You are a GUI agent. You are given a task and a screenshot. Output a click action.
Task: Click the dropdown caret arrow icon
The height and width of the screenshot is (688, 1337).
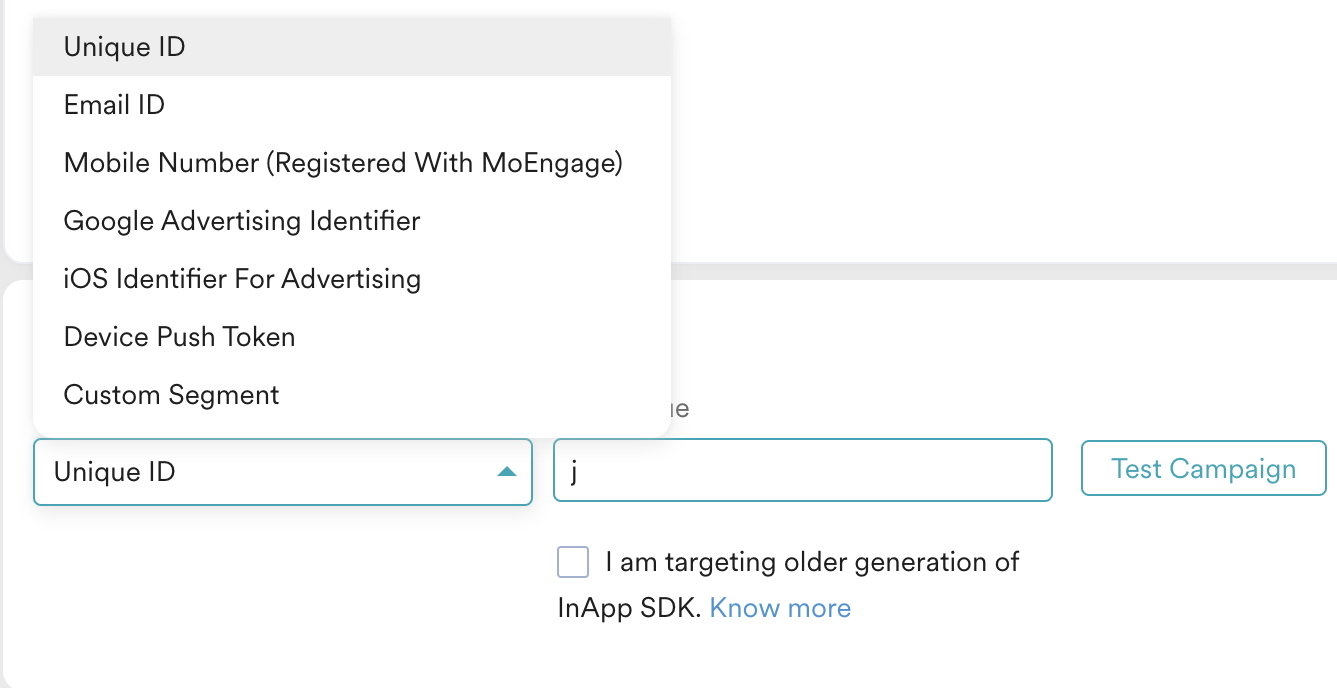[x=507, y=472]
